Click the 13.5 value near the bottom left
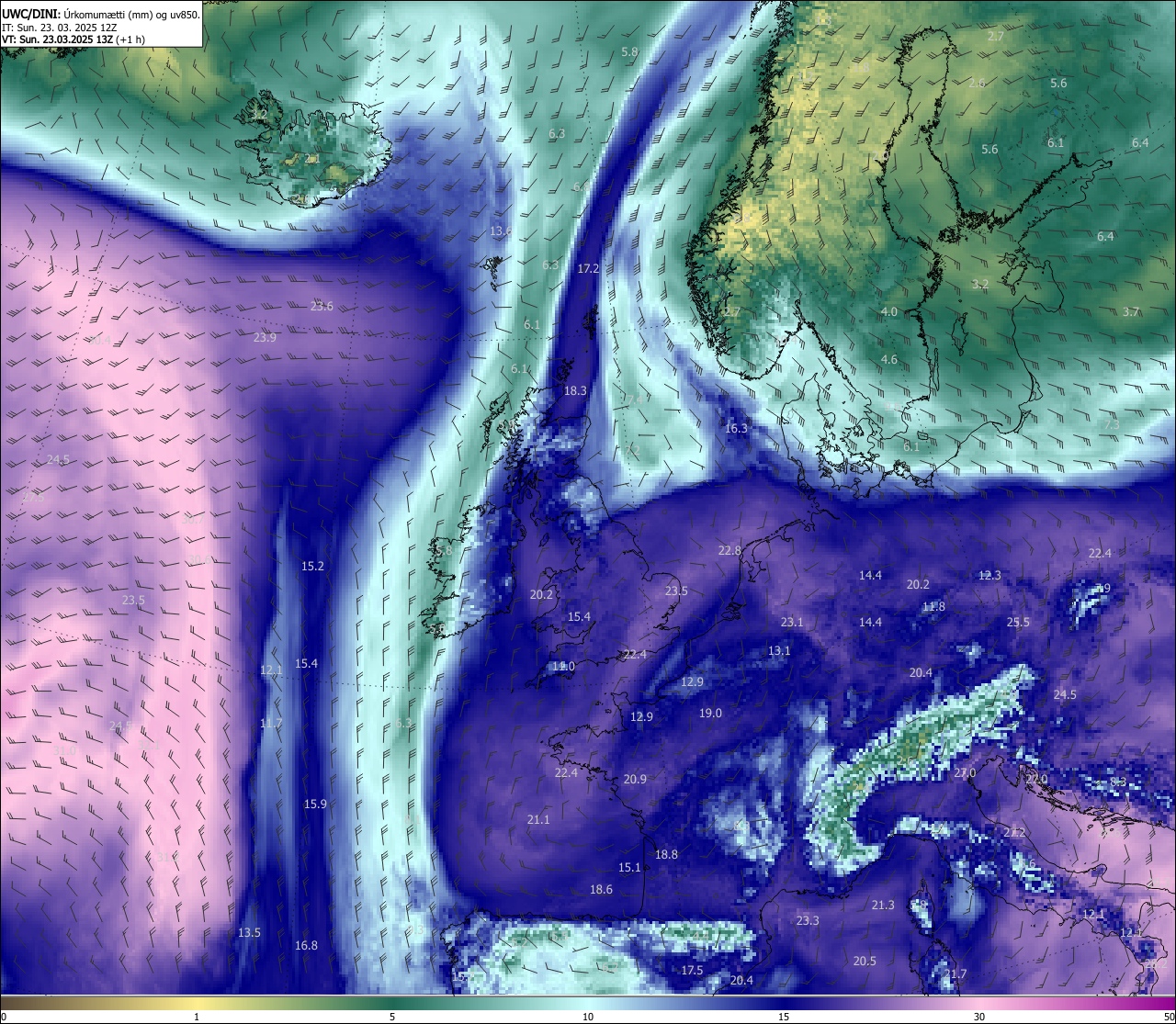The width and height of the screenshot is (1176, 1024). (249, 932)
